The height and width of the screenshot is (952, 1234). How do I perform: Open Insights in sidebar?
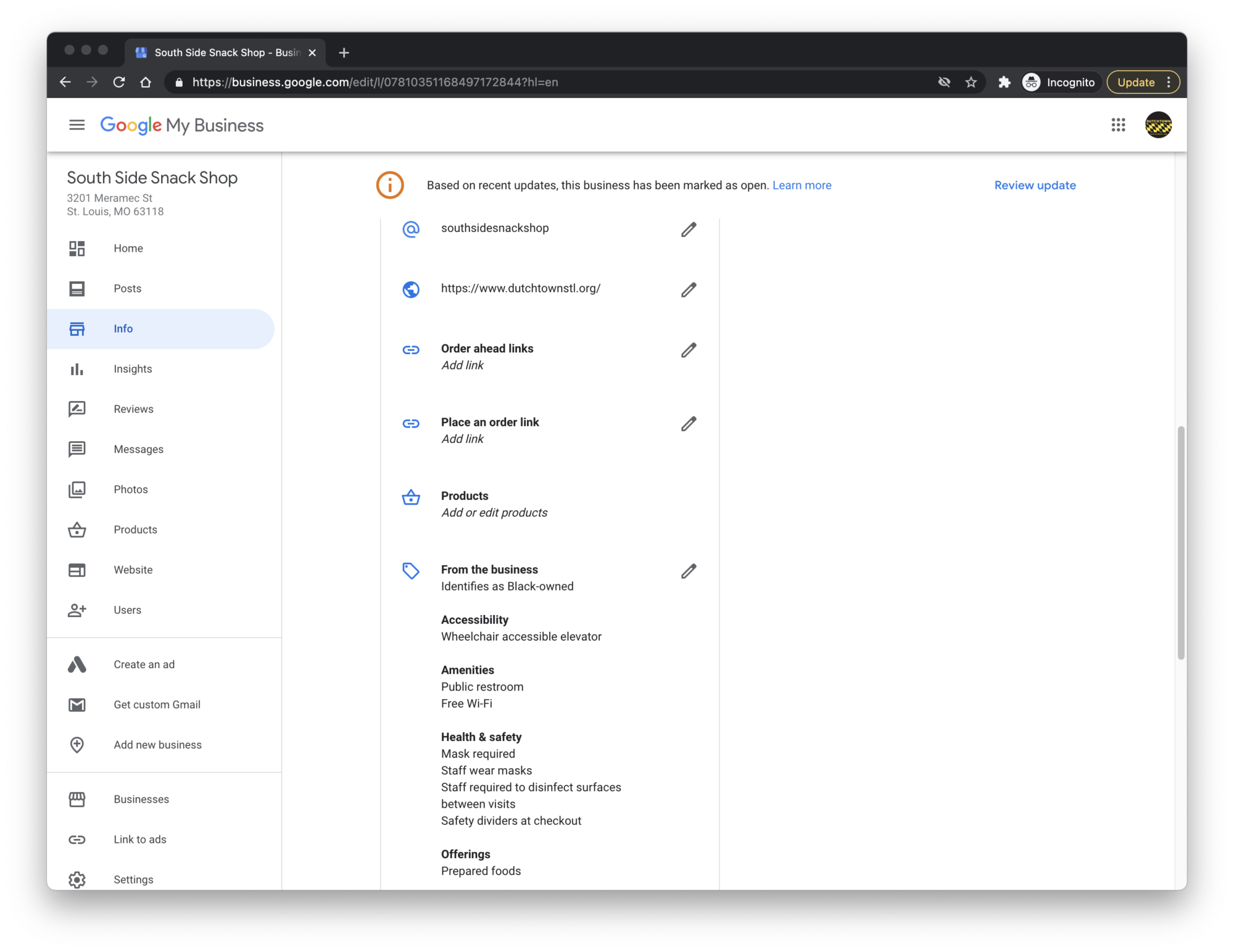pos(160,369)
